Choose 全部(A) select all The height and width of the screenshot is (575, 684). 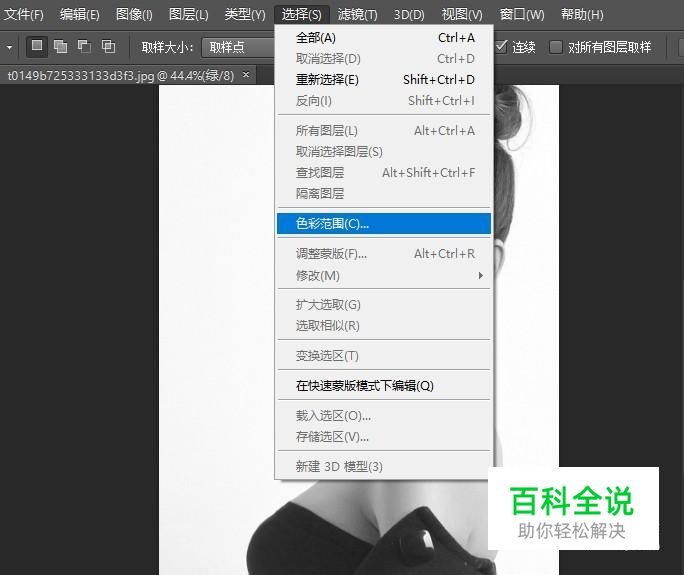point(384,38)
